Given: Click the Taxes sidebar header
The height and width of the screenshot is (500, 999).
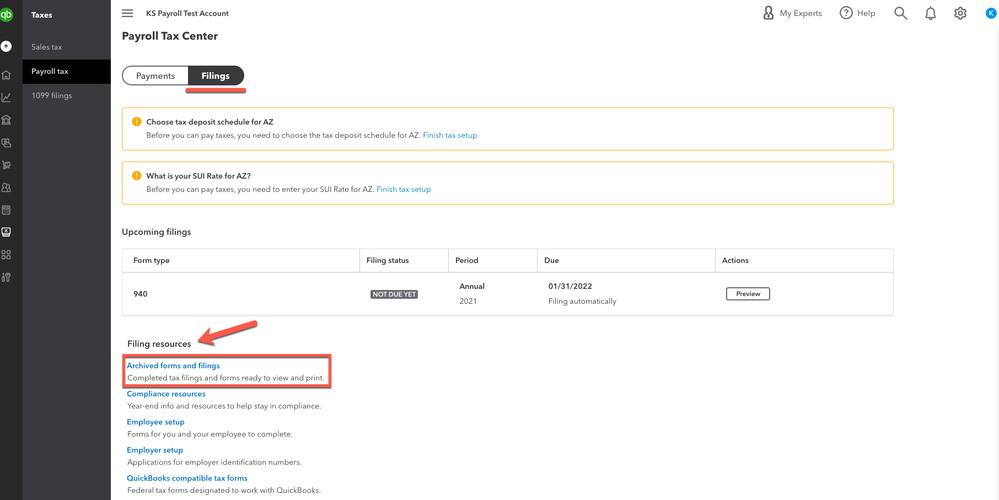Looking at the screenshot, I should 42,15.
